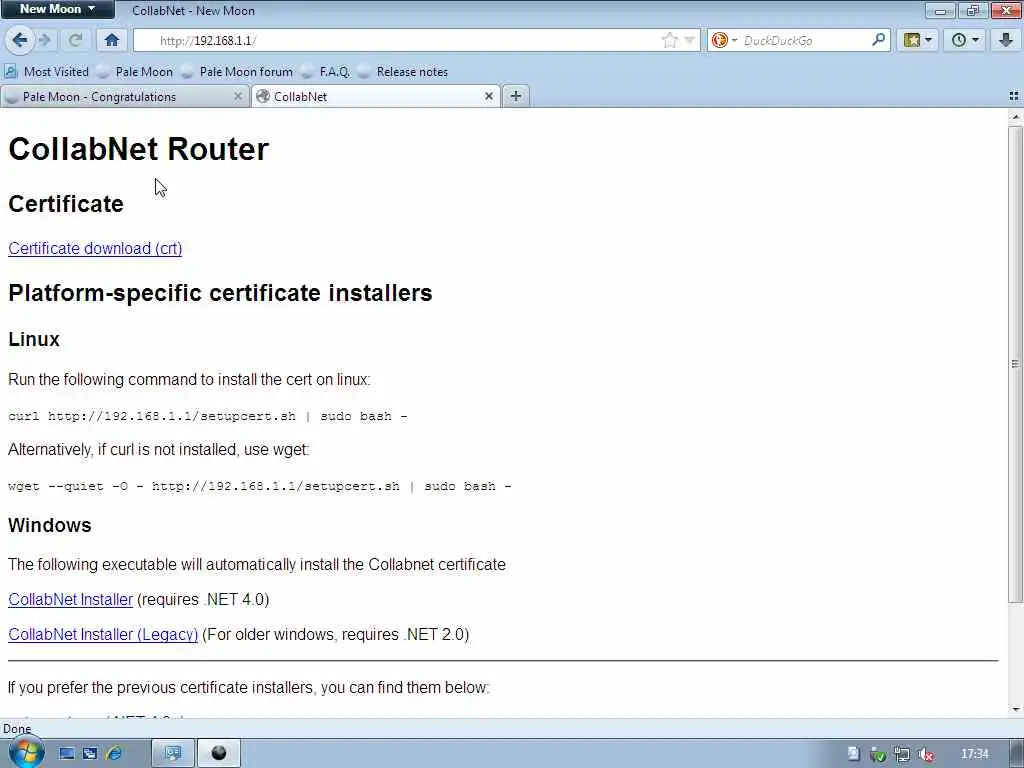Screen dimensions: 1024x768
Task: Click the green check shield tray icon
Action: [878, 755]
